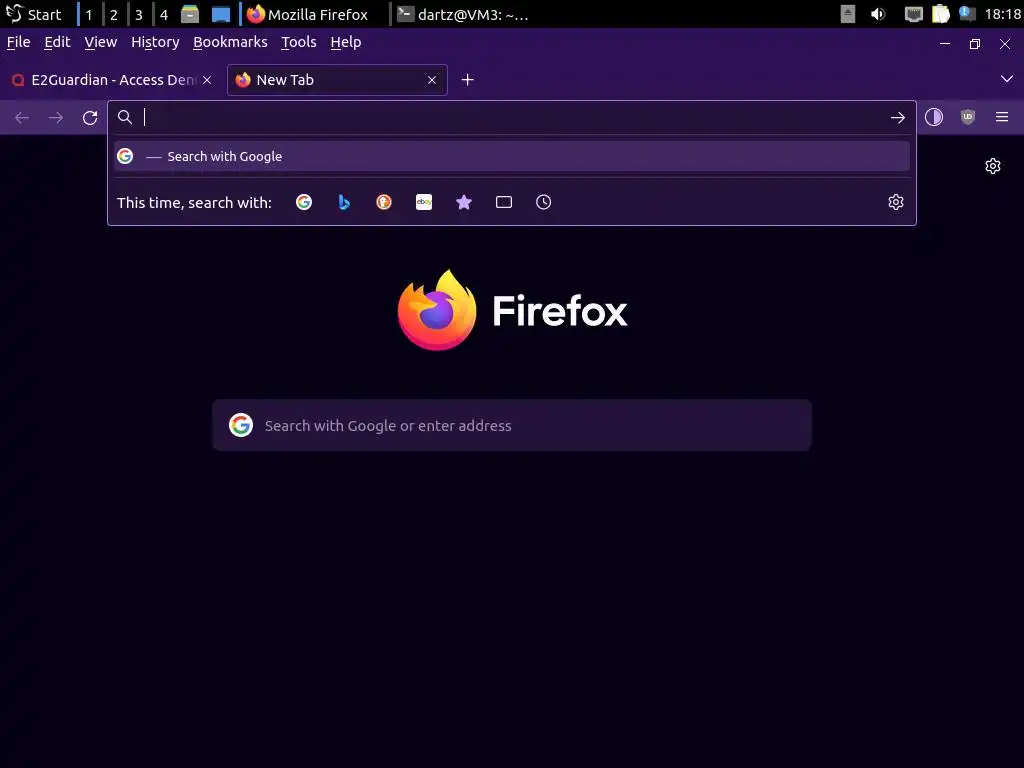Reload the current page
Screen dimensions: 1024x768
90,118
